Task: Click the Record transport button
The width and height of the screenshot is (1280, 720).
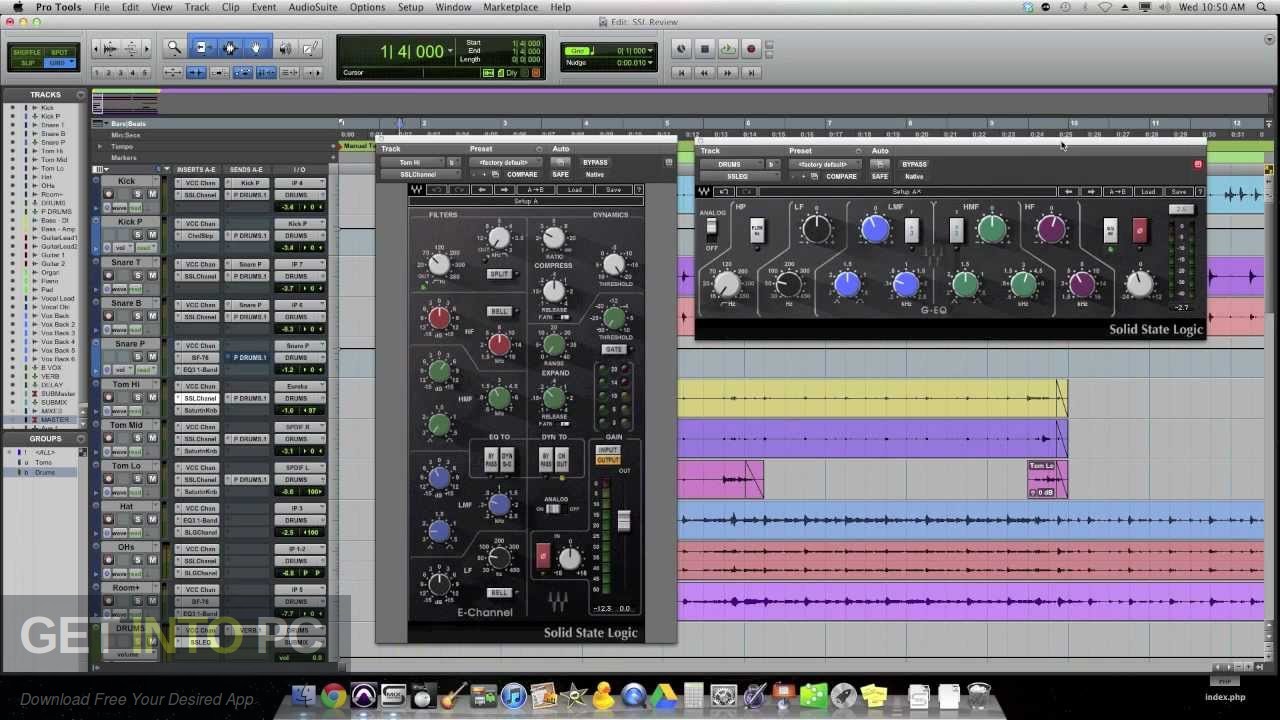Action: 751,49
